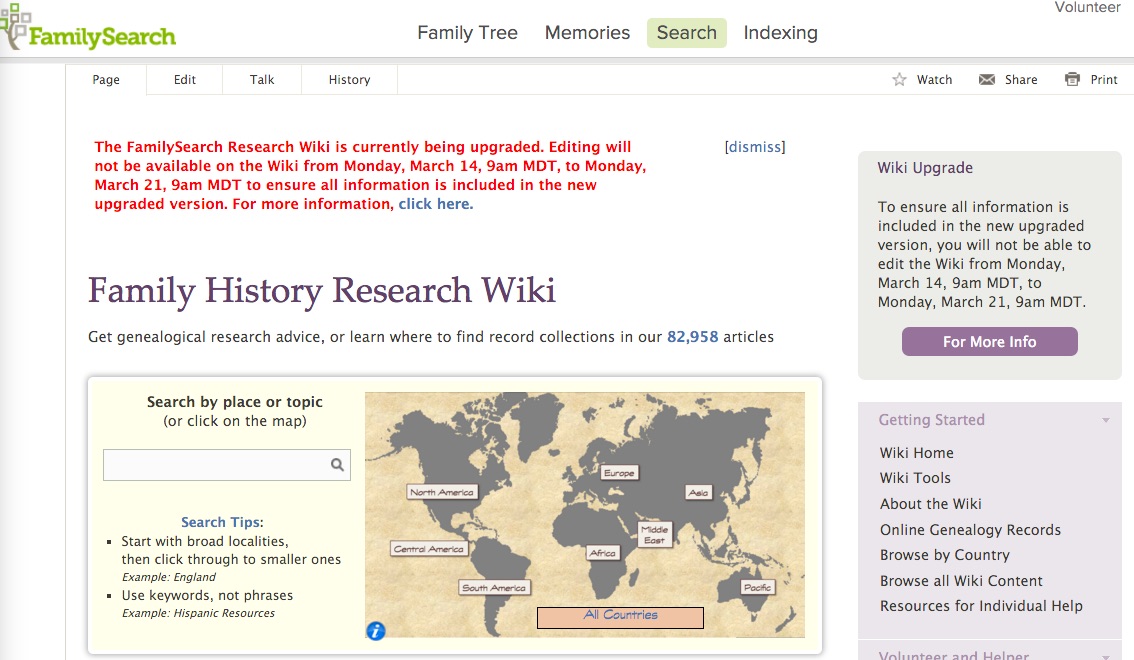Image resolution: width=1134 pixels, height=660 pixels.
Task: Click the Share label
Action: pyautogui.click(x=1020, y=80)
